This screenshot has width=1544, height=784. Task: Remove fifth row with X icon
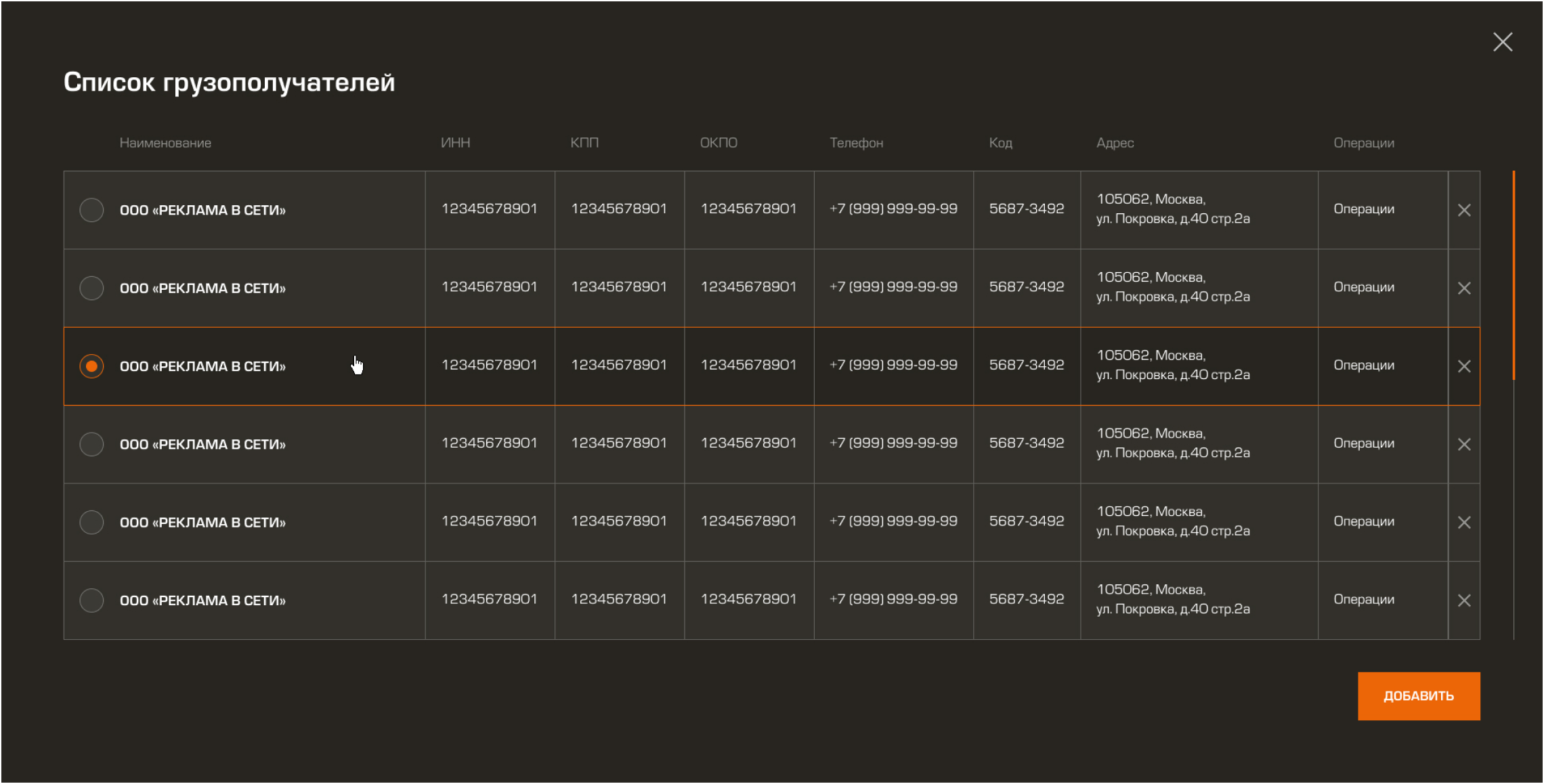(1463, 523)
